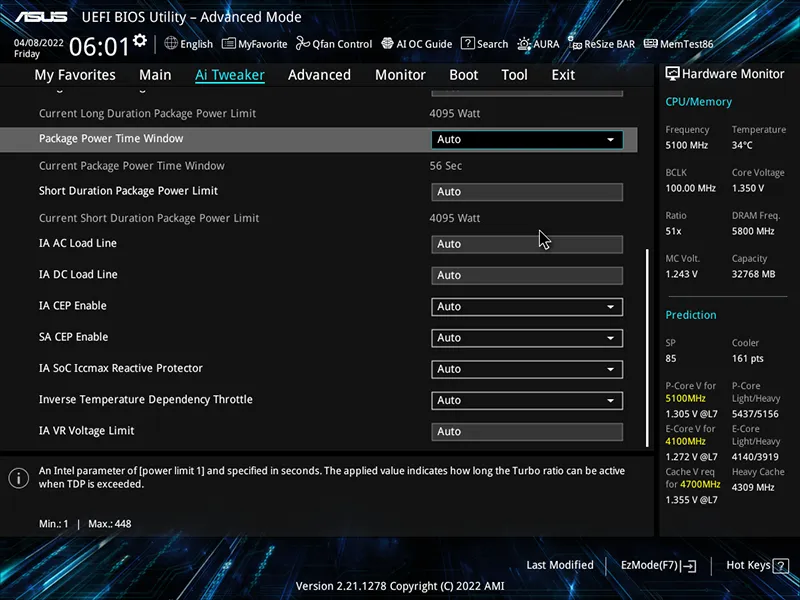Click the info icon beside help text
800x600 pixels.
tap(19, 478)
